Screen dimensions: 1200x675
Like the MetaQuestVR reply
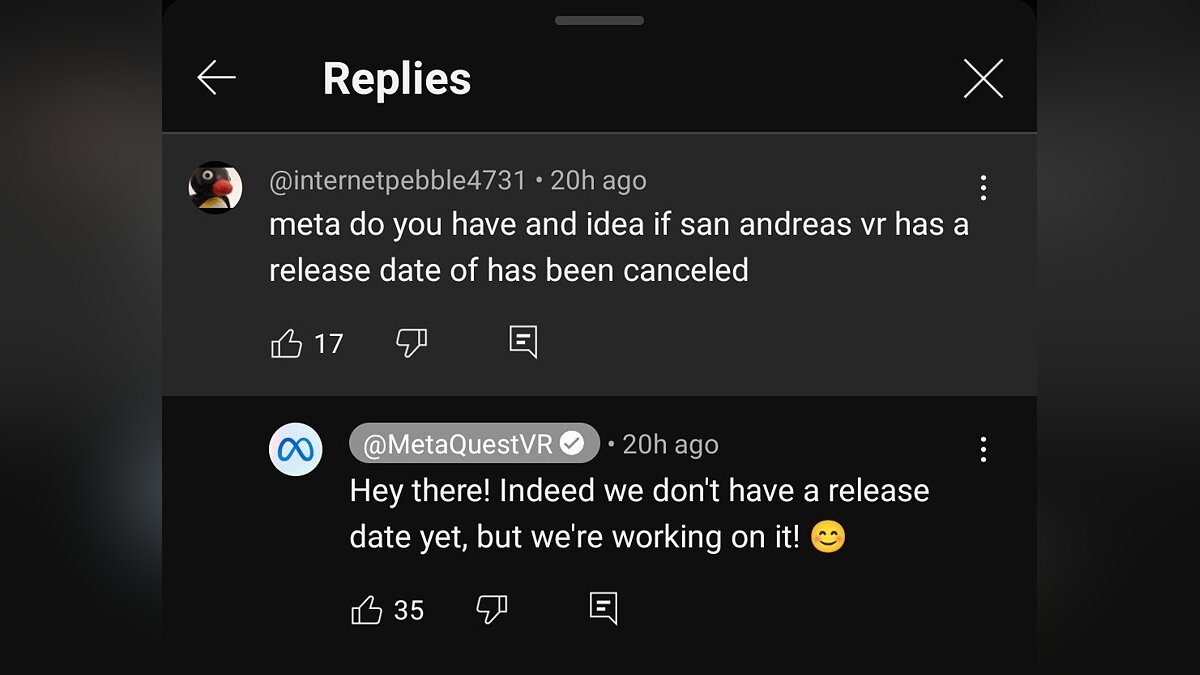367,610
